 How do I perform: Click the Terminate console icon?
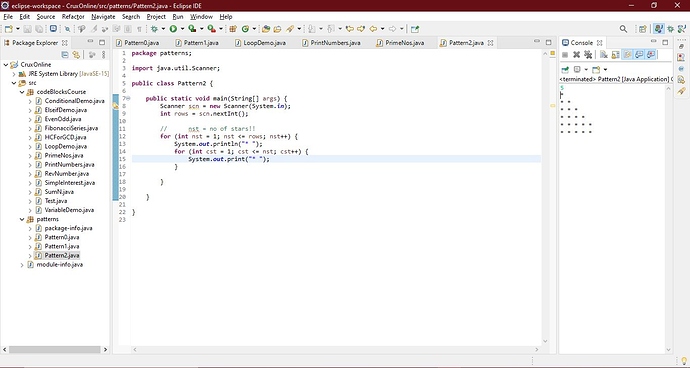tap(565, 55)
